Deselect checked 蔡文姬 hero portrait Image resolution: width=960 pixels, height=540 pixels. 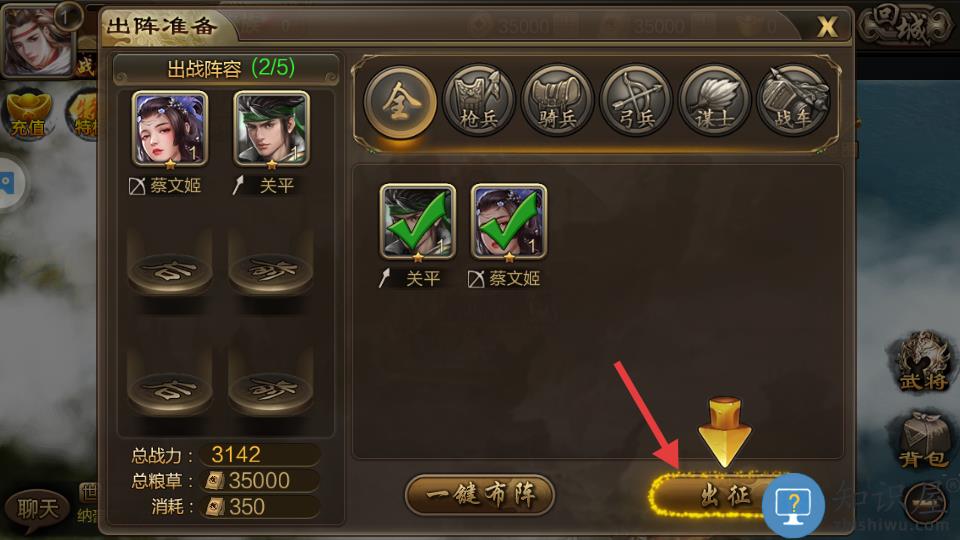coord(509,221)
